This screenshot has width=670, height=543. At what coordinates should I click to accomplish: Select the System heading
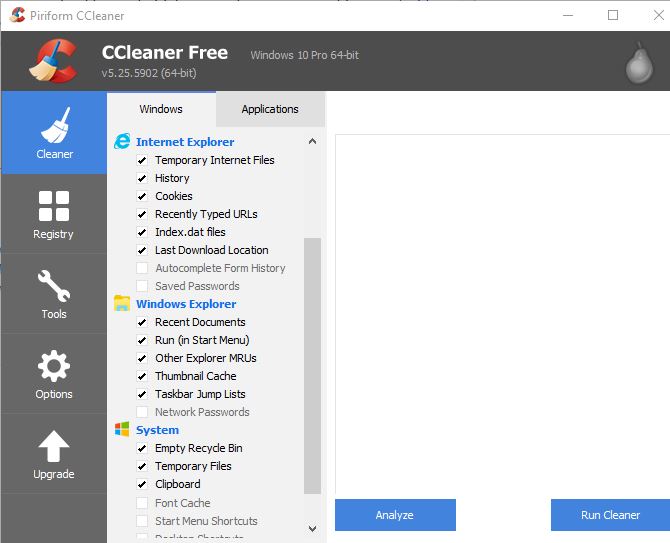157,430
